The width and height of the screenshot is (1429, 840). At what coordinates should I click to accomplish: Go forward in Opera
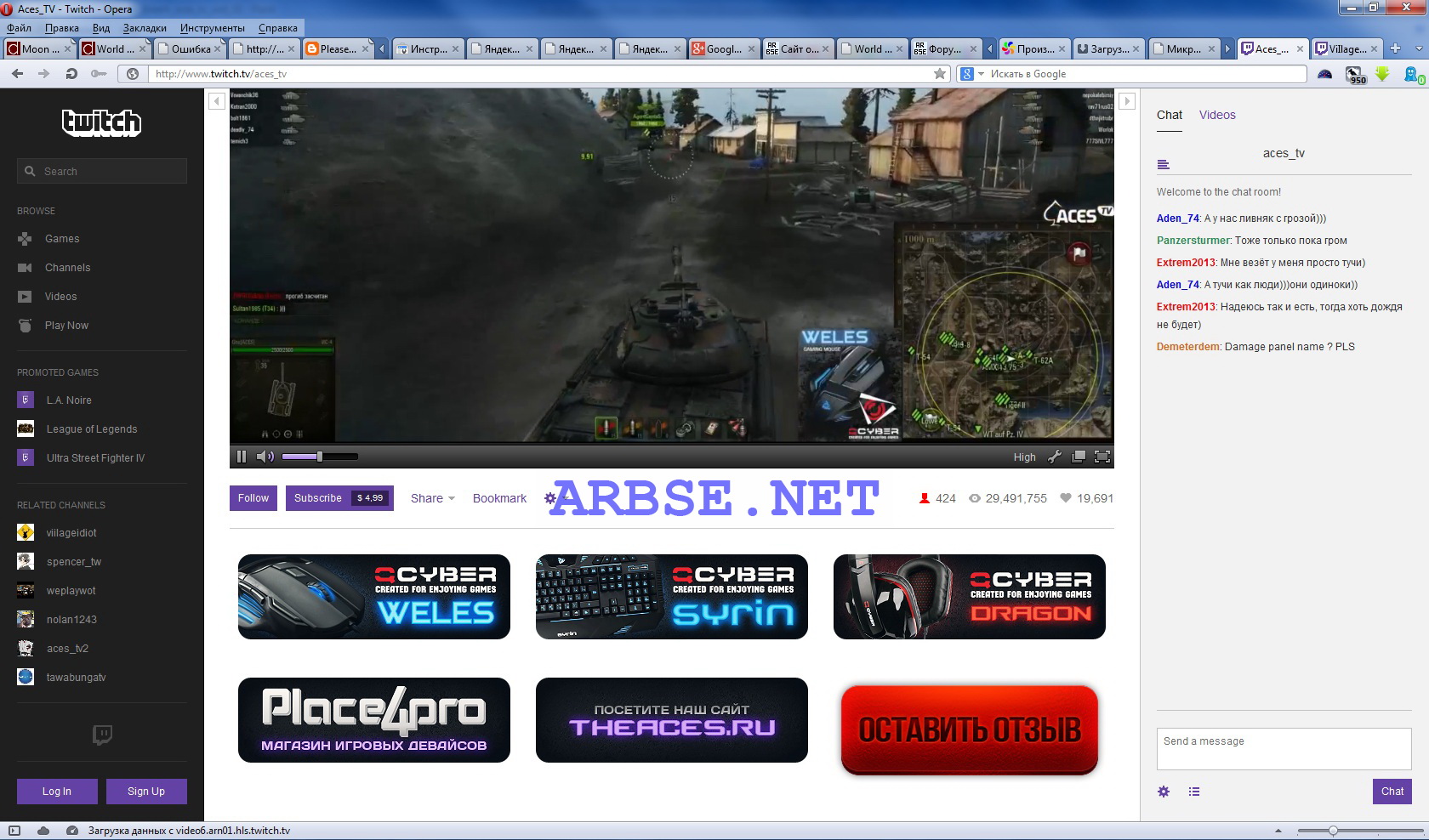pyautogui.click(x=44, y=74)
